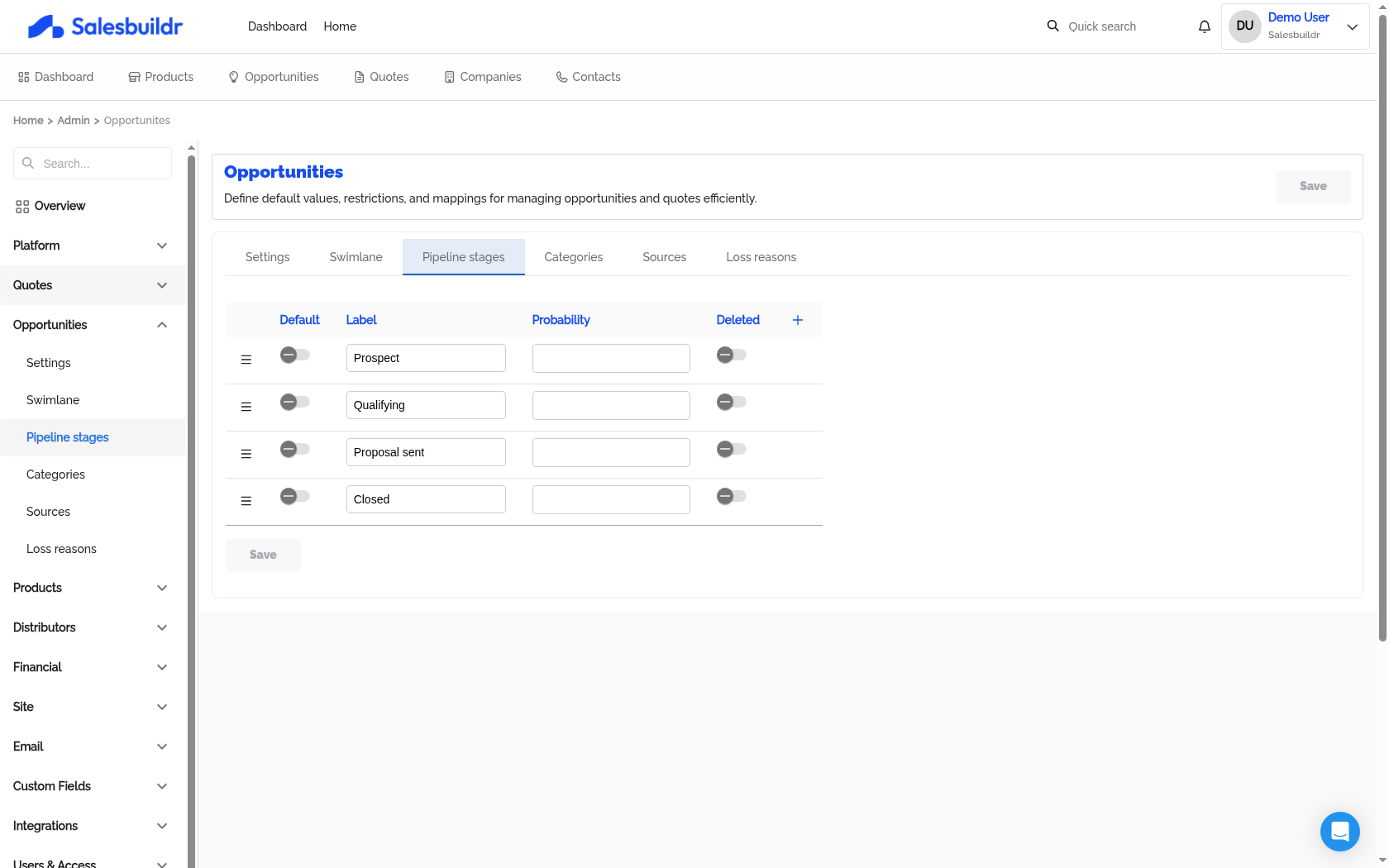1389x868 pixels.
Task: Click the Closed label input field
Action: (426, 499)
